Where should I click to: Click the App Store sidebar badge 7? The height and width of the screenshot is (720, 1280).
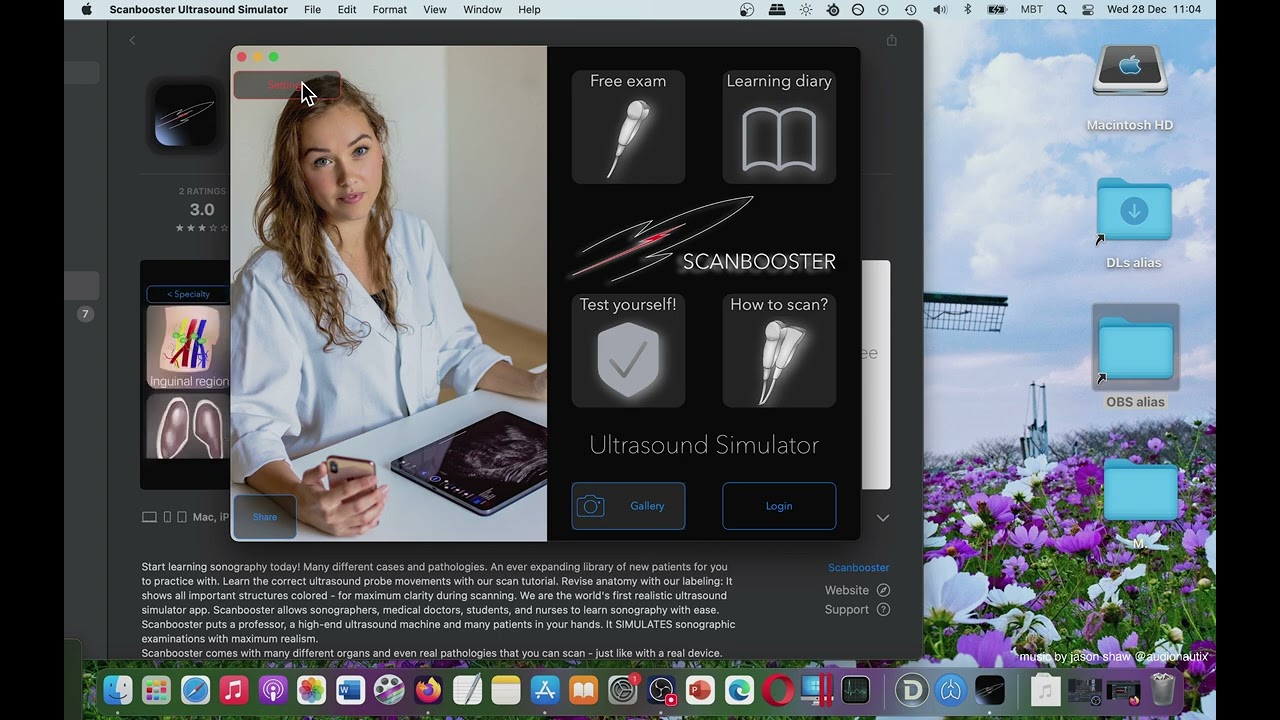[85, 314]
